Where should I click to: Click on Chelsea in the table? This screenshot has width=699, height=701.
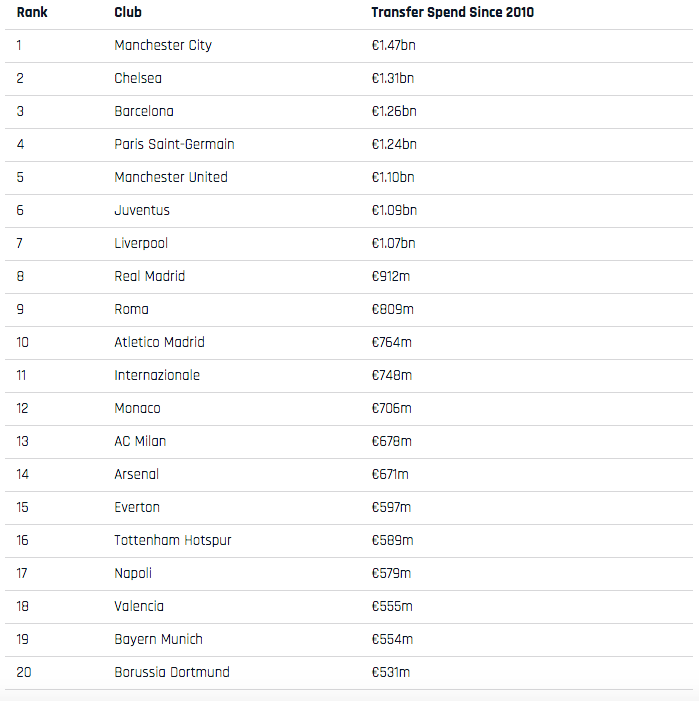[138, 78]
